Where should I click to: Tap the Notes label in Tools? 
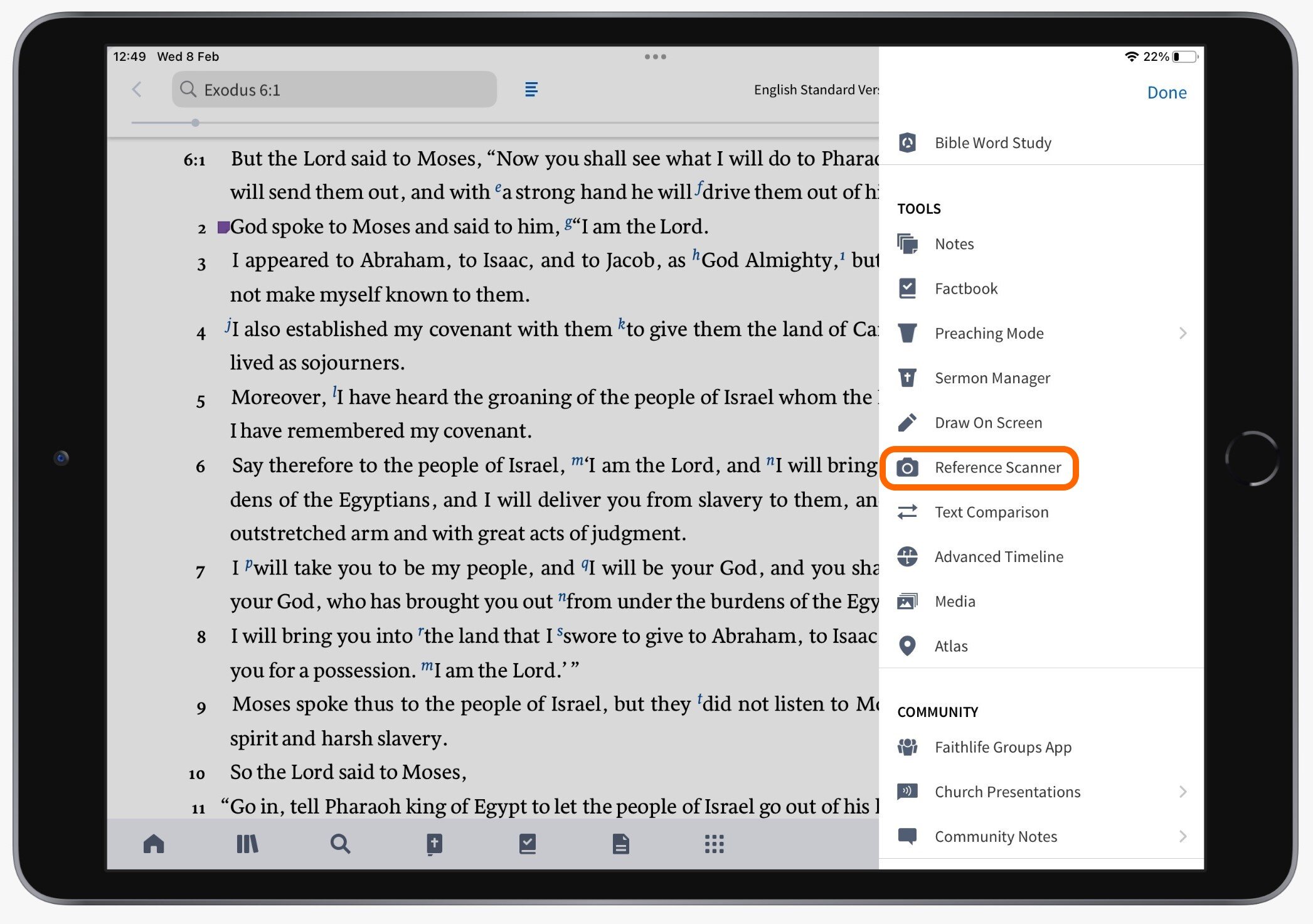954,243
